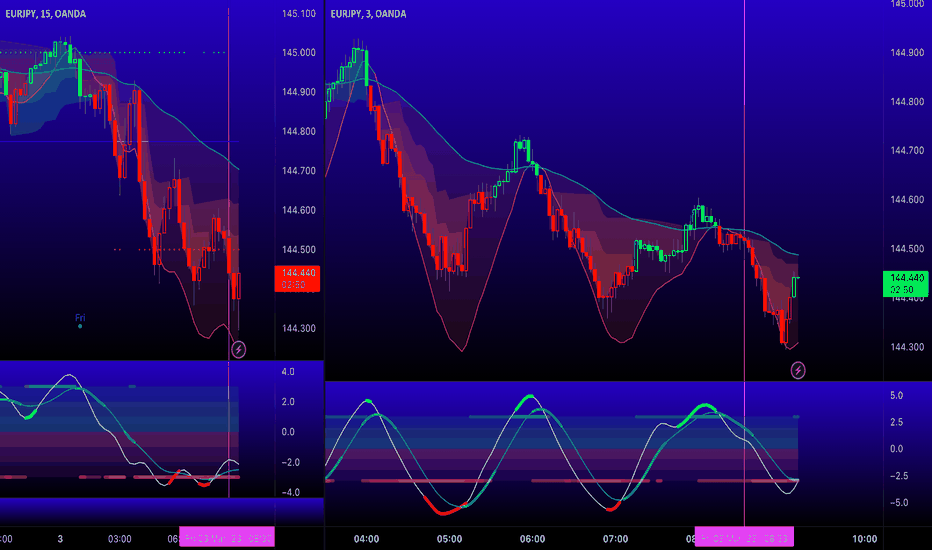
Task: Click the lightning event icon in the 15-minute chart
Action: pyautogui.click(x=238, y=349)
